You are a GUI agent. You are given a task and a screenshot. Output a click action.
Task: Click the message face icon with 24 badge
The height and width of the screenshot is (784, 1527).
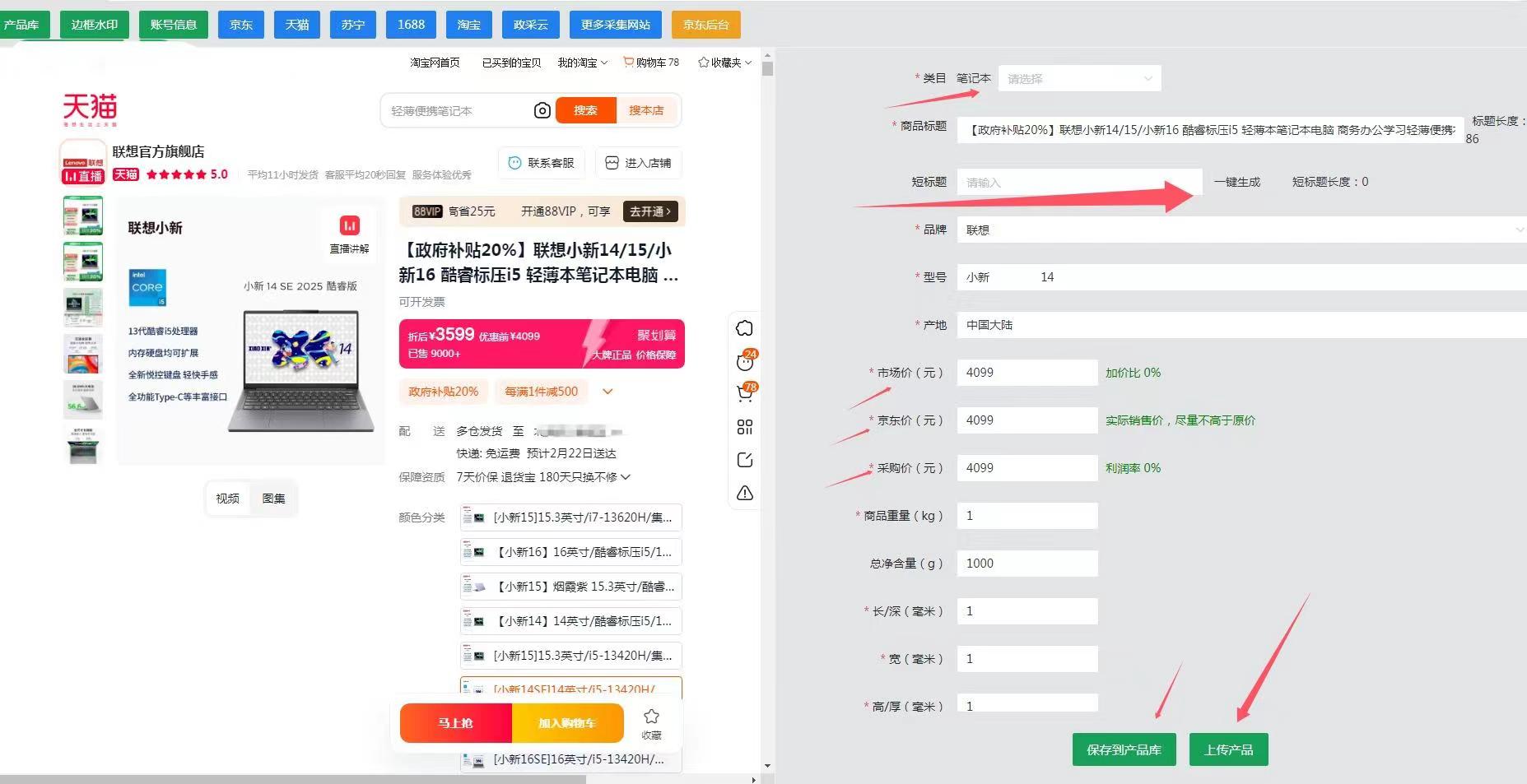(x=745, y=361)
